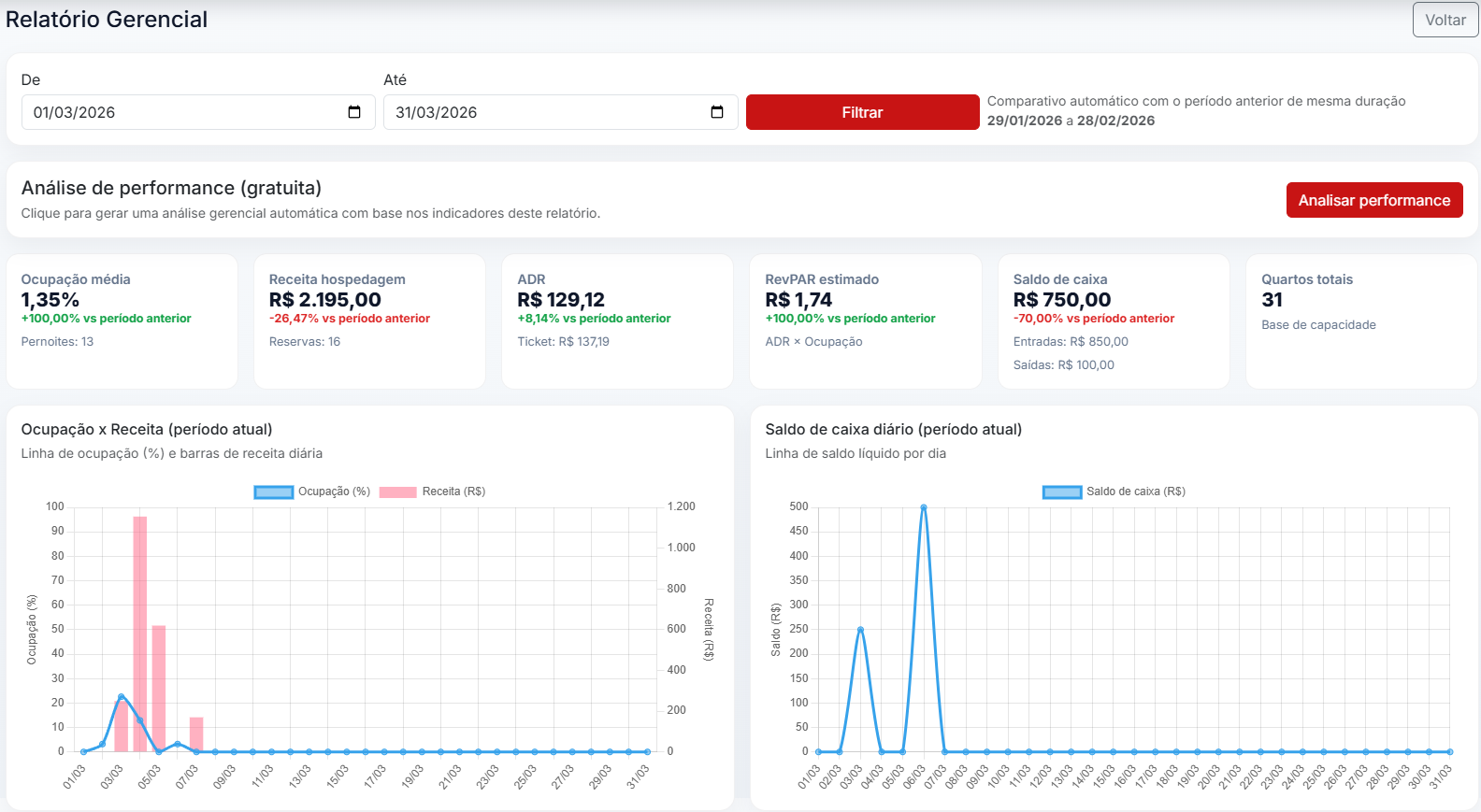
Task: Toggle the Ocupação (%) legend swatch
Action: 274,491
